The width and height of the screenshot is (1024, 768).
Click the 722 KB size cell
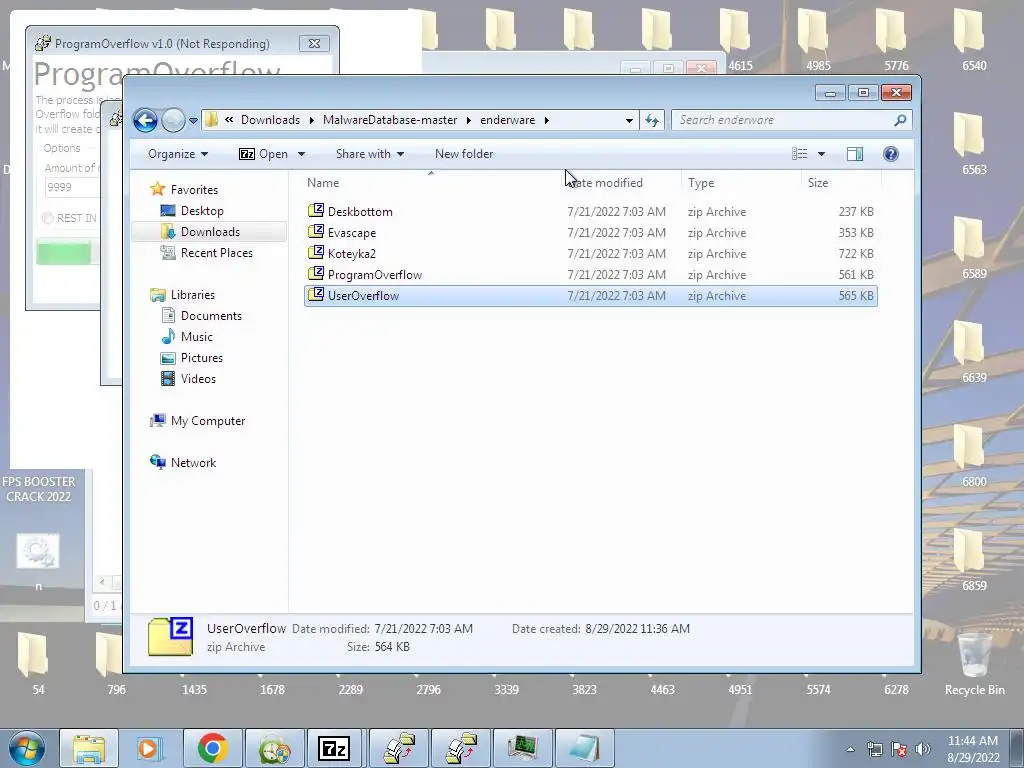point(856,253)
